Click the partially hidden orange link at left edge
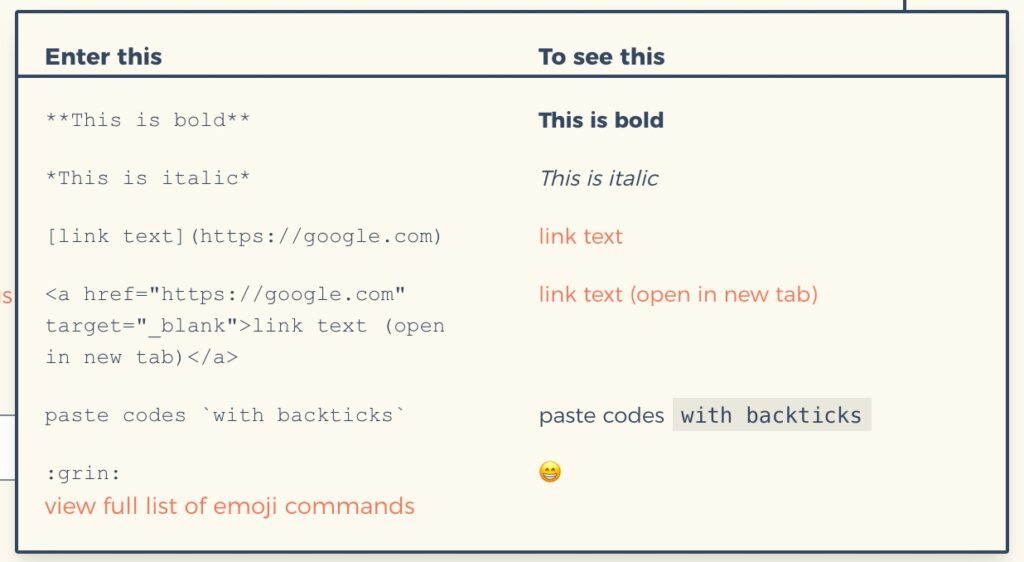The width and height of the screenshot is (1024, 562). pos(6,296)
